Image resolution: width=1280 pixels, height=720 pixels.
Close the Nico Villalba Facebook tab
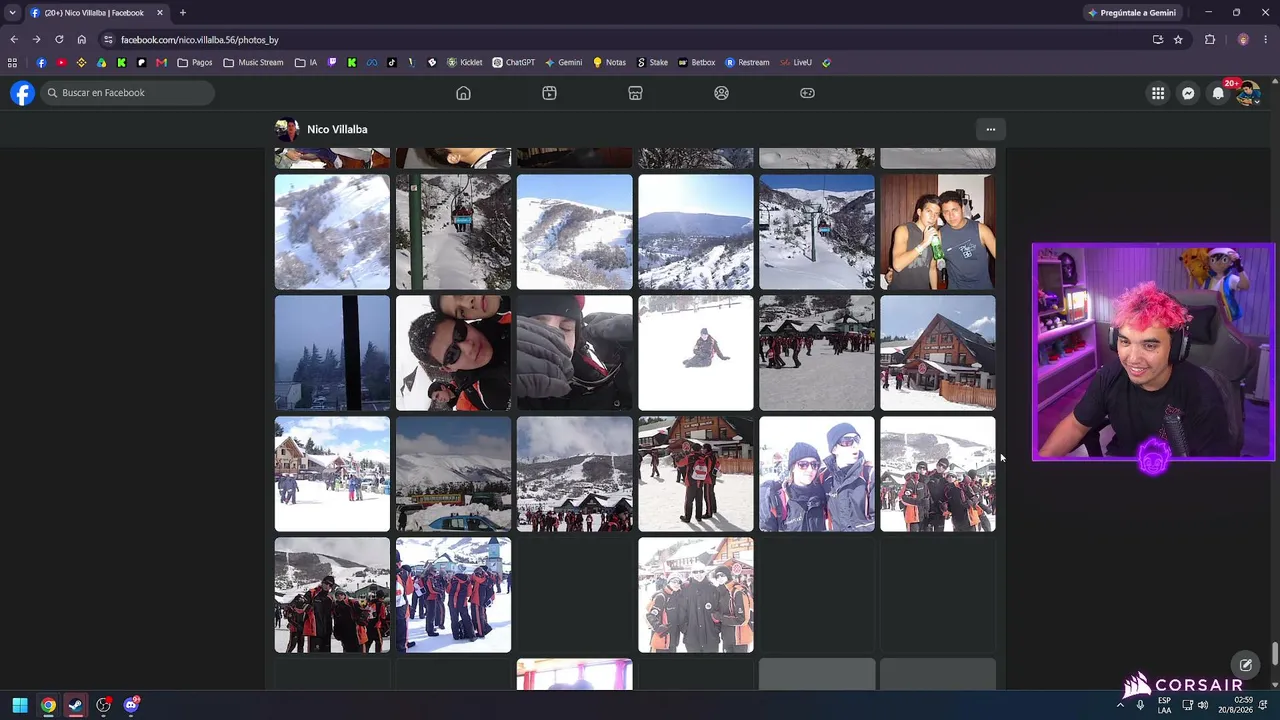point(159,13)
